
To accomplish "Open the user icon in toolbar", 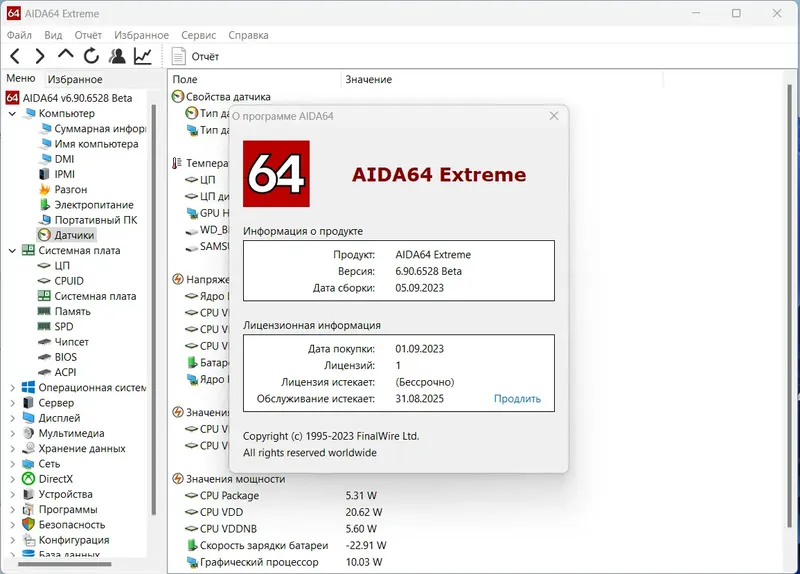I will click(117, 56).
